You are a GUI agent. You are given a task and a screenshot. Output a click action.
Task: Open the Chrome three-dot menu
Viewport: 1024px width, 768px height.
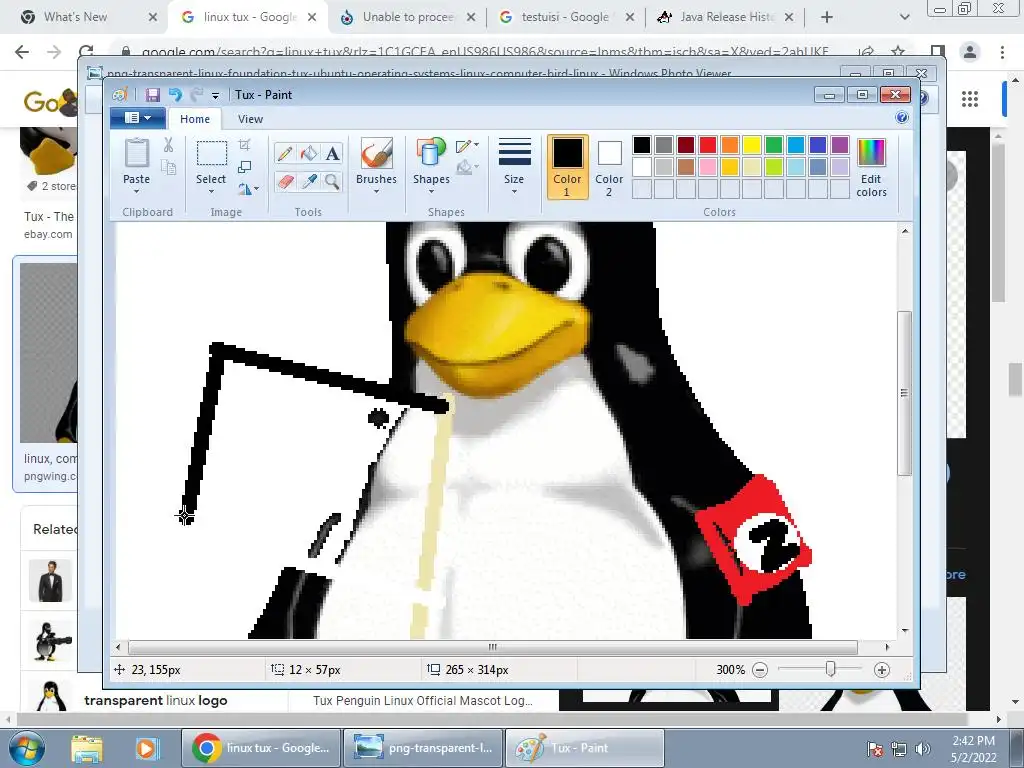(x=1002, y=52)
